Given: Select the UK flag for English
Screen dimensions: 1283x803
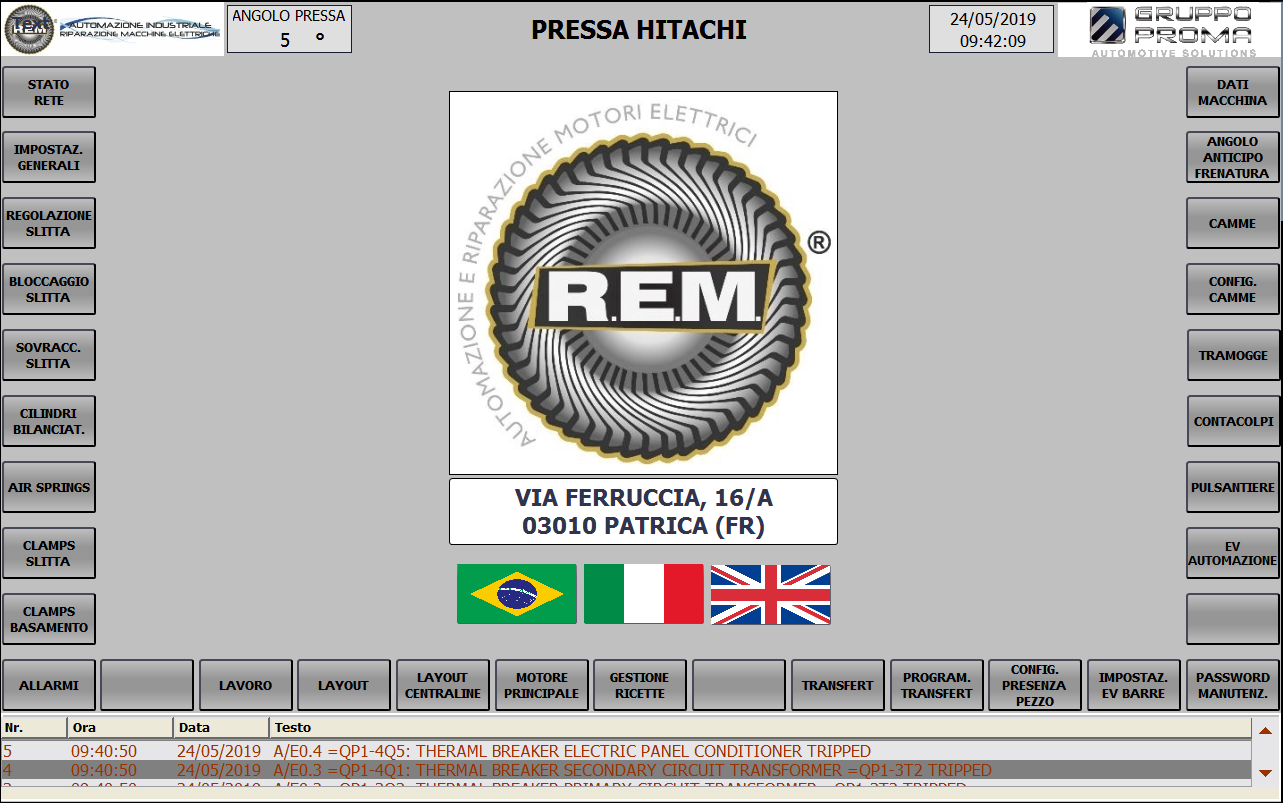Looking at the screenshot, I should click(770, 594).
